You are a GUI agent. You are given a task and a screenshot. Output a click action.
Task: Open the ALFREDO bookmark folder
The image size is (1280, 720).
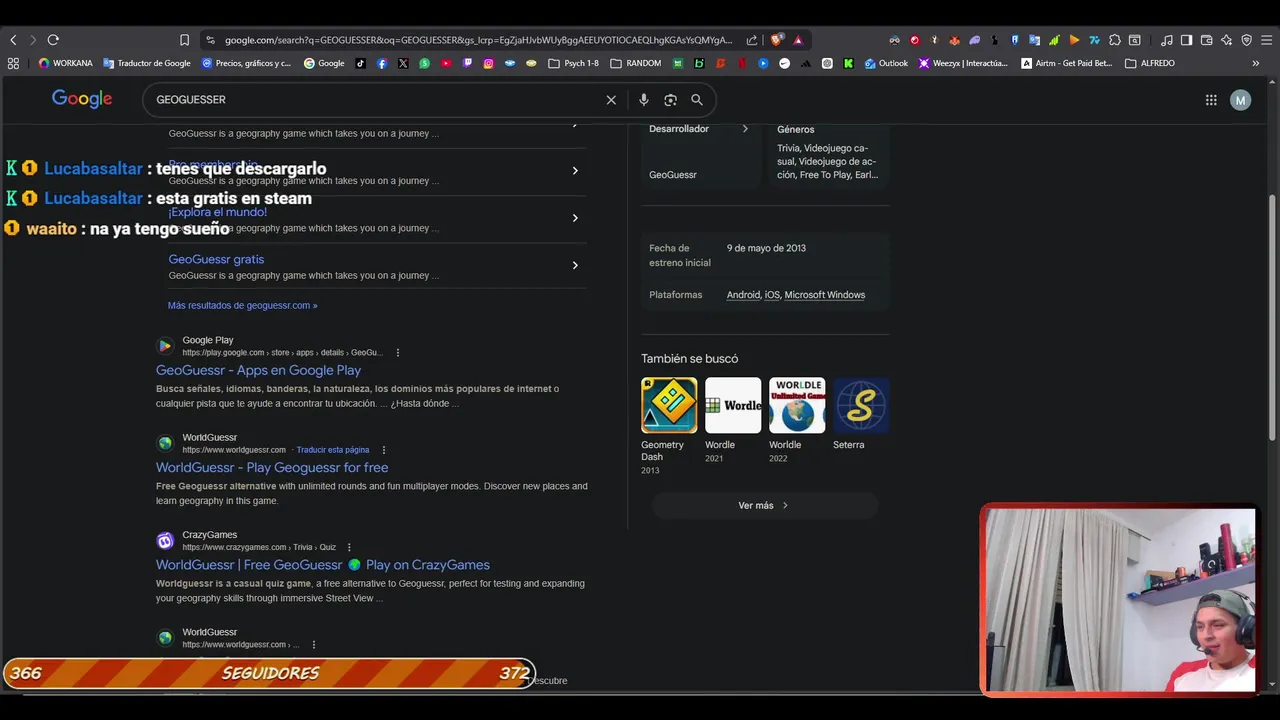pyautogui.click(x=1150, y=63)
